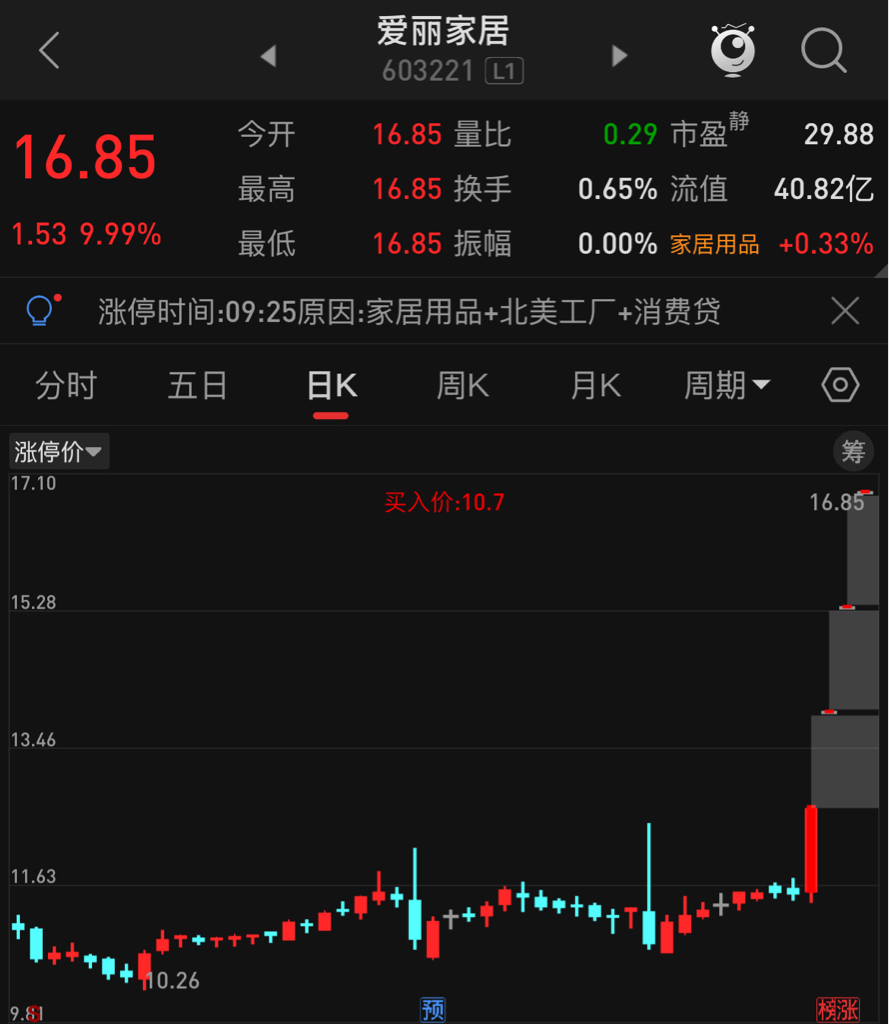Dismiss the 涨停时间 notice with X
Image resolution: width=889 pixels, height=1024 pixels.
(845, 310)
